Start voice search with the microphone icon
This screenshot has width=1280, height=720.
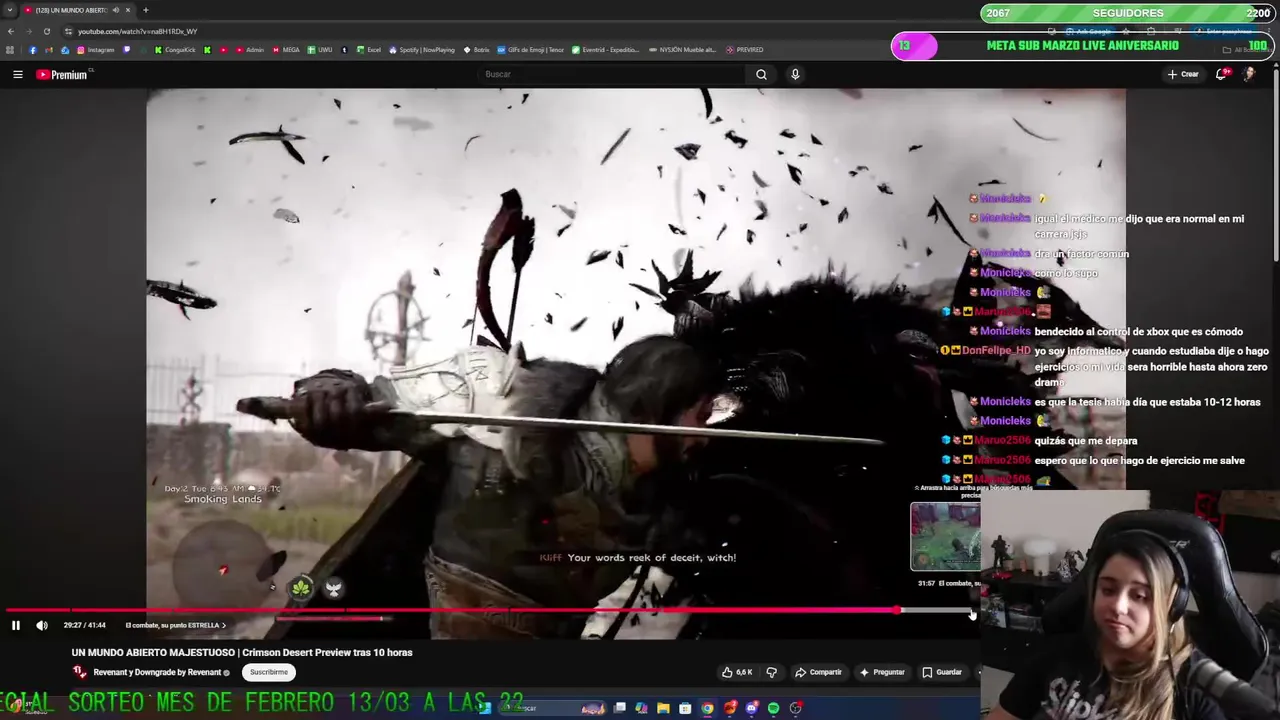click(x=795, y=74)
